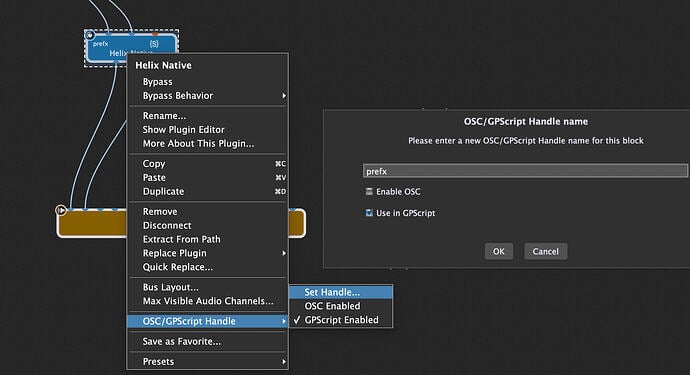Screen dimensions: 690x375
Task: Choose Paste from the context menu
Action: 208,177
